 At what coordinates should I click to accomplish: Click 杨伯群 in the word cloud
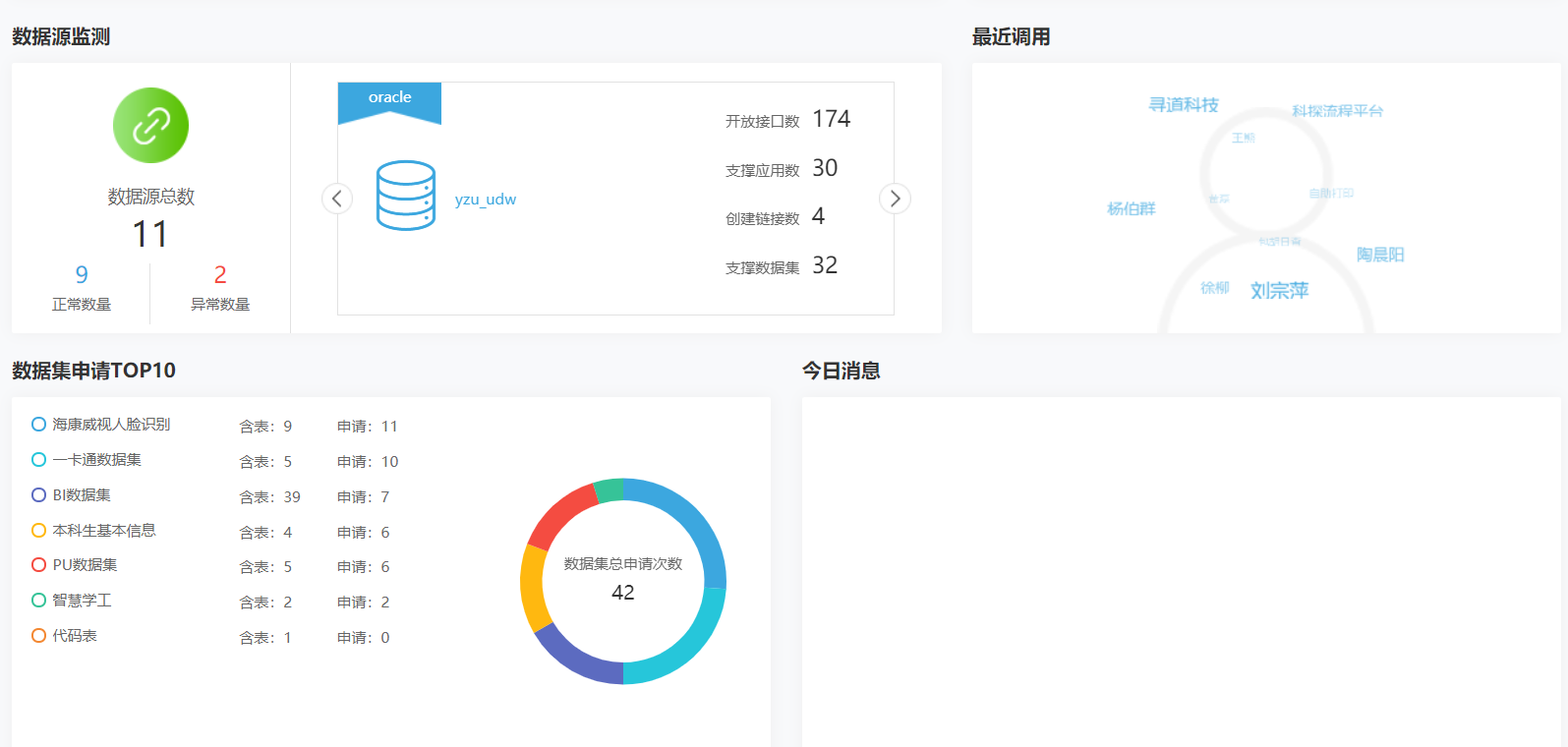pos(1132,208)
